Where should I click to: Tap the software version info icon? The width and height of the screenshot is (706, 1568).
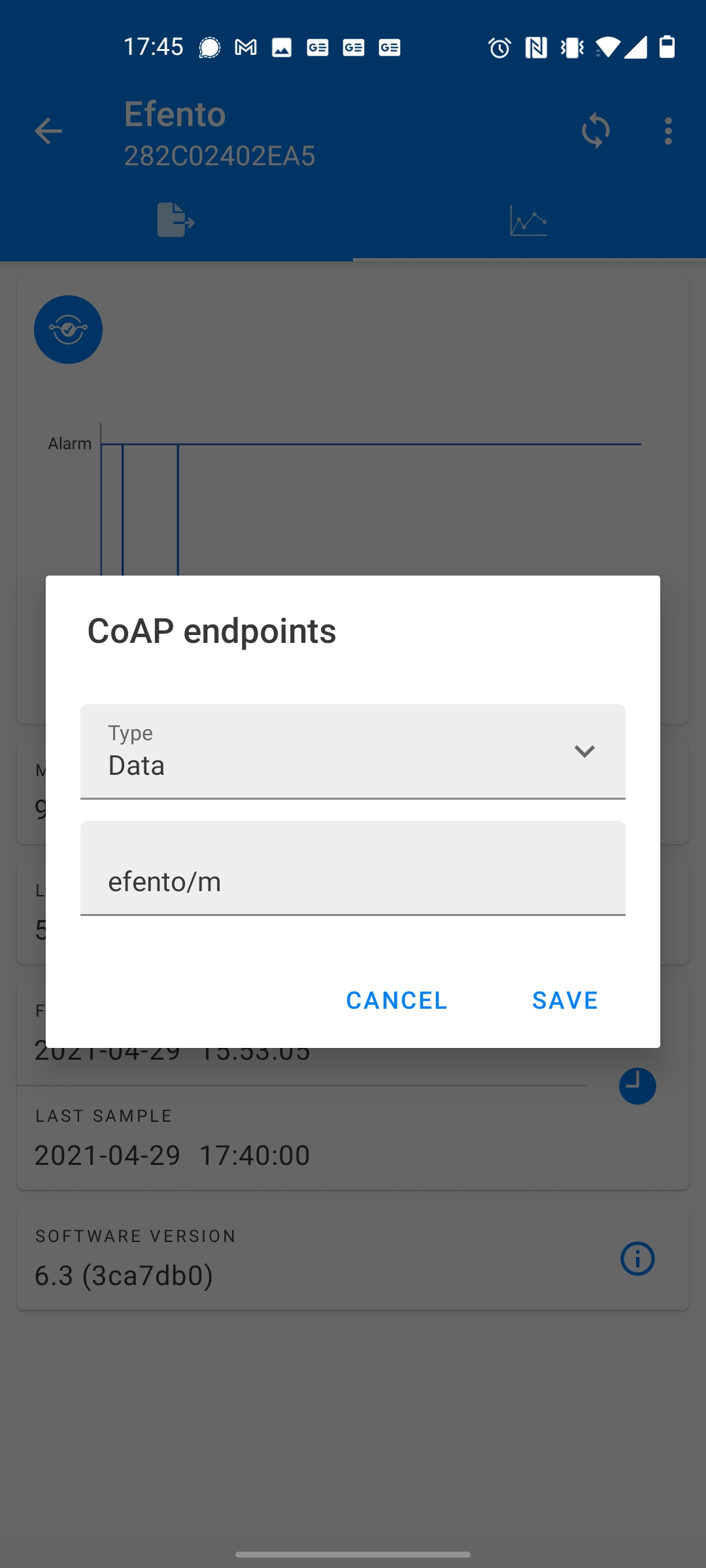tap(637, 1258)
